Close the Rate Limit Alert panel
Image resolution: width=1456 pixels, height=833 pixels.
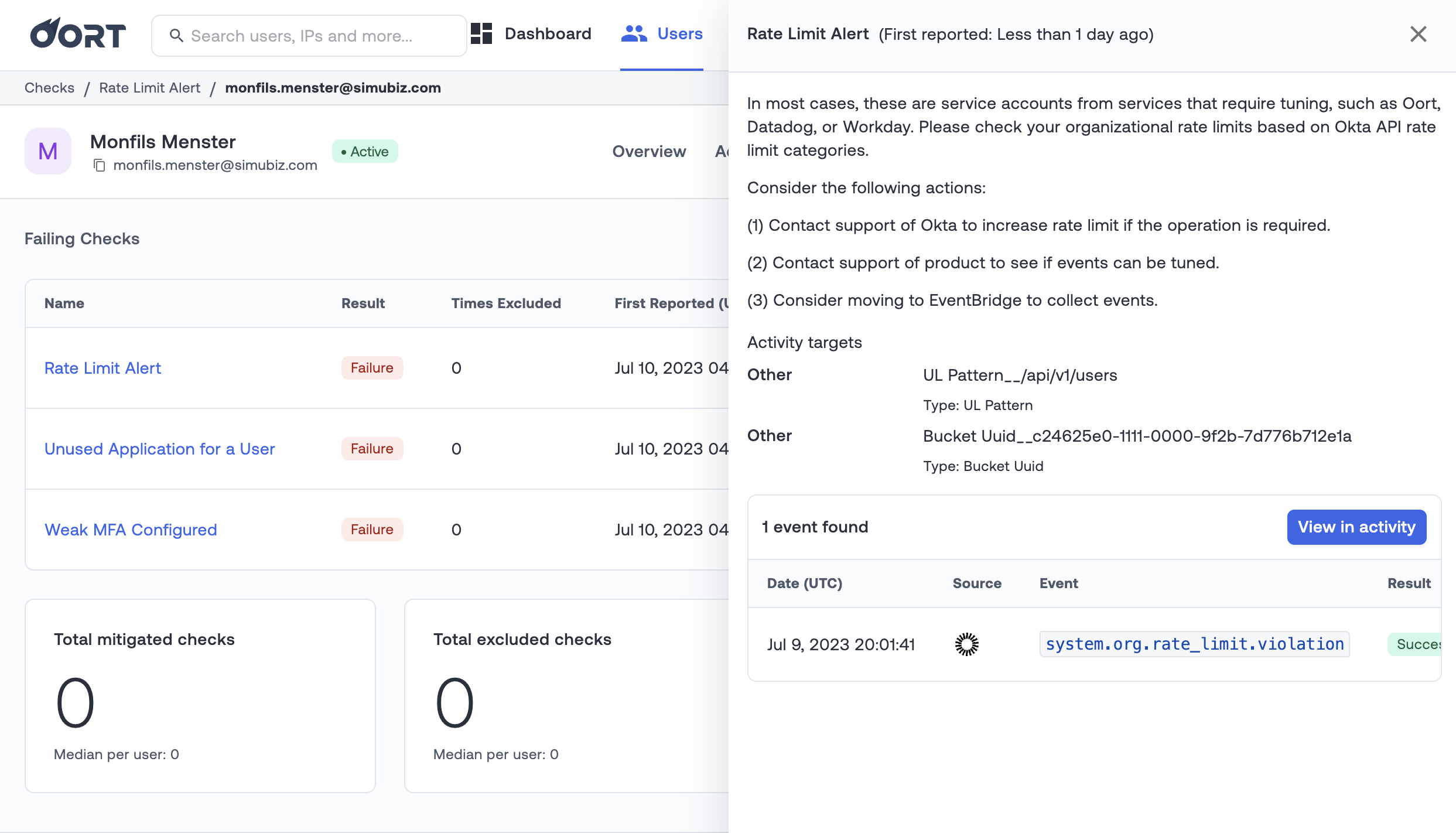[x=1418, y=34]
